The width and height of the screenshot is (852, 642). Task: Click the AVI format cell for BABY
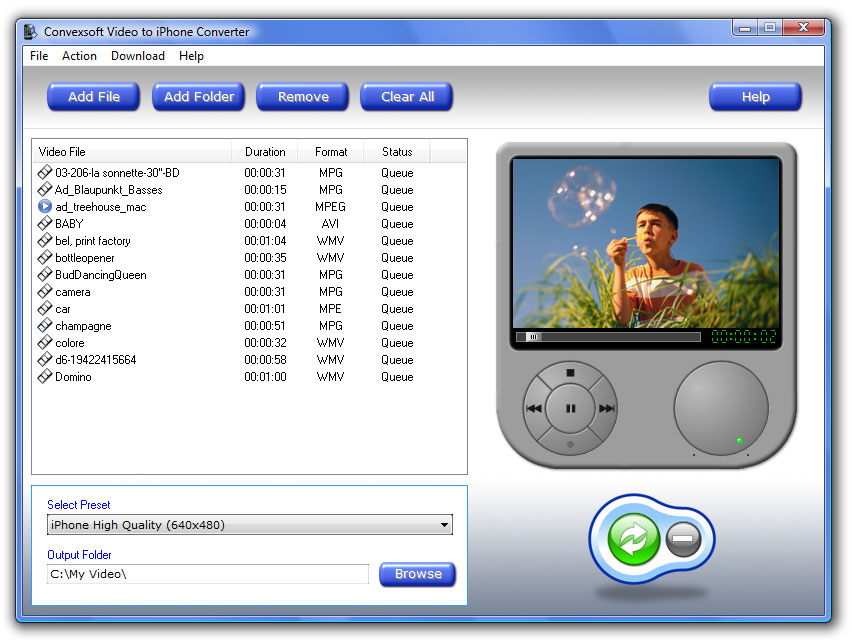coord(330,224)
